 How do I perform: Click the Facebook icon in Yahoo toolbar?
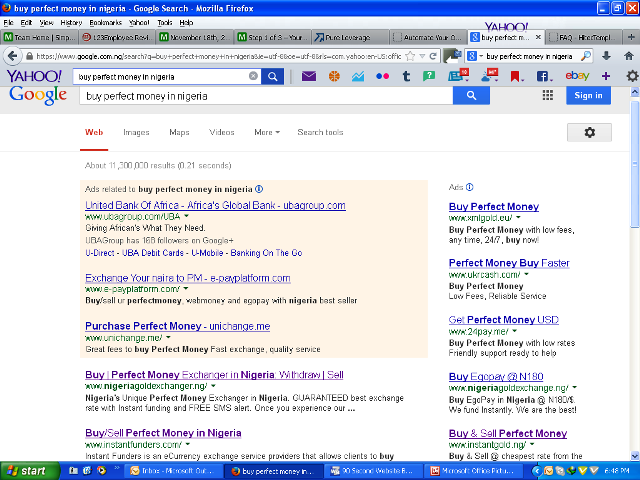pyautogui.click(x=544, y=76)
